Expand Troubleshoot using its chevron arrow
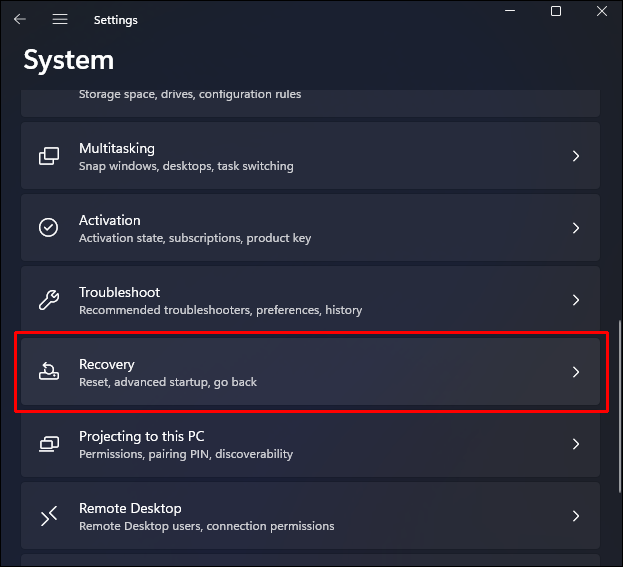This screenshot has height=567, width=623. tap(575, 300)
